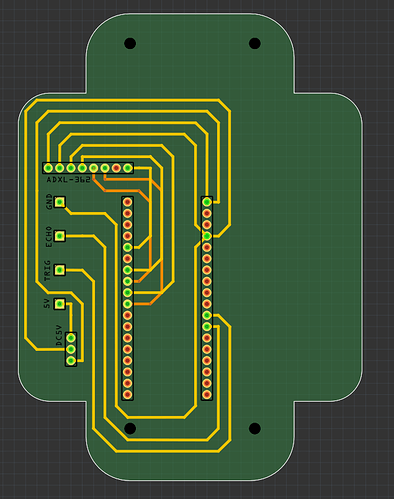Select middle pad of DC5V header
This screenshot has width=394, height=499.
(71, 349)
